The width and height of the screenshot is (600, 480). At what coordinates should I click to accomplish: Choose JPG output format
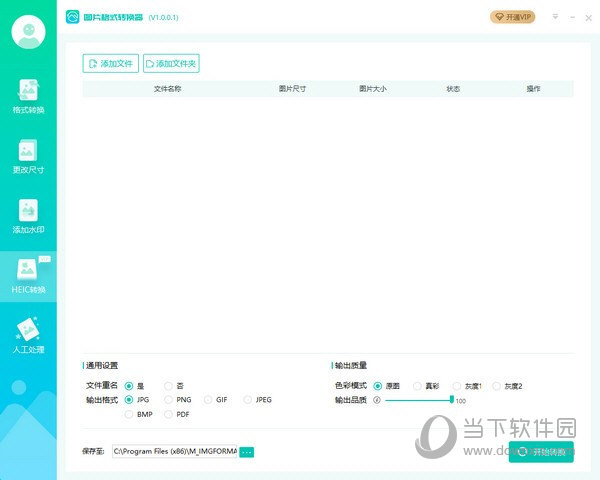pos(137,400)
